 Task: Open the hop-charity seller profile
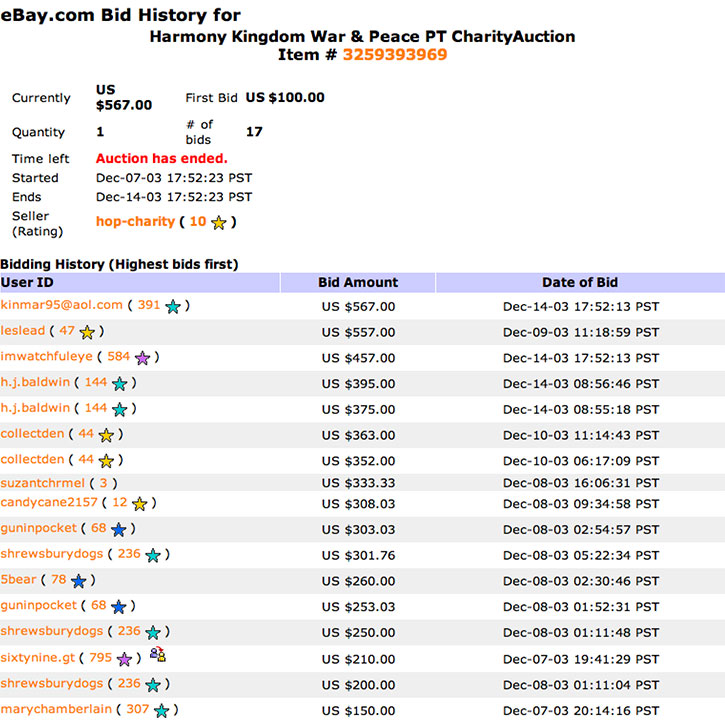tap(135, 221)
